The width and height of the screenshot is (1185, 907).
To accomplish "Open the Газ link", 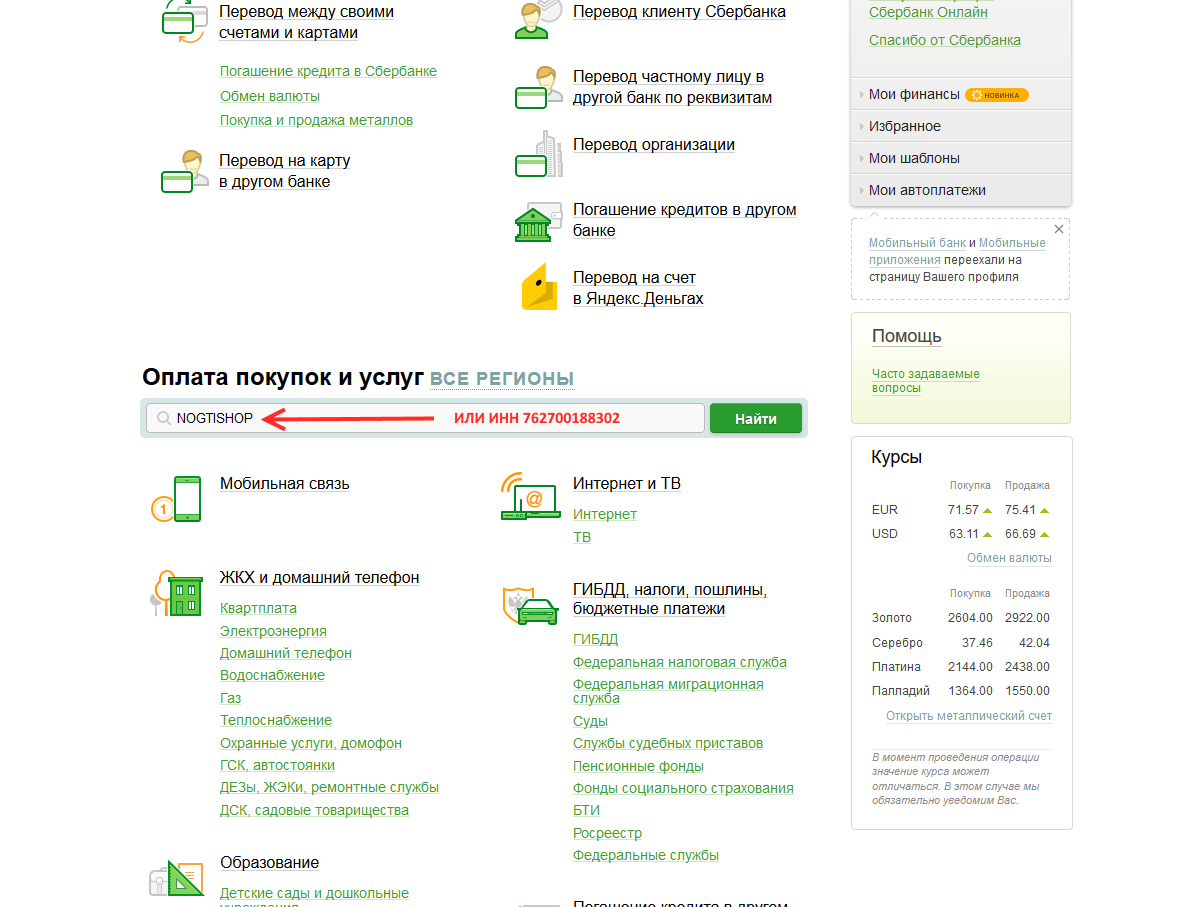I will (x=231, y=698).
